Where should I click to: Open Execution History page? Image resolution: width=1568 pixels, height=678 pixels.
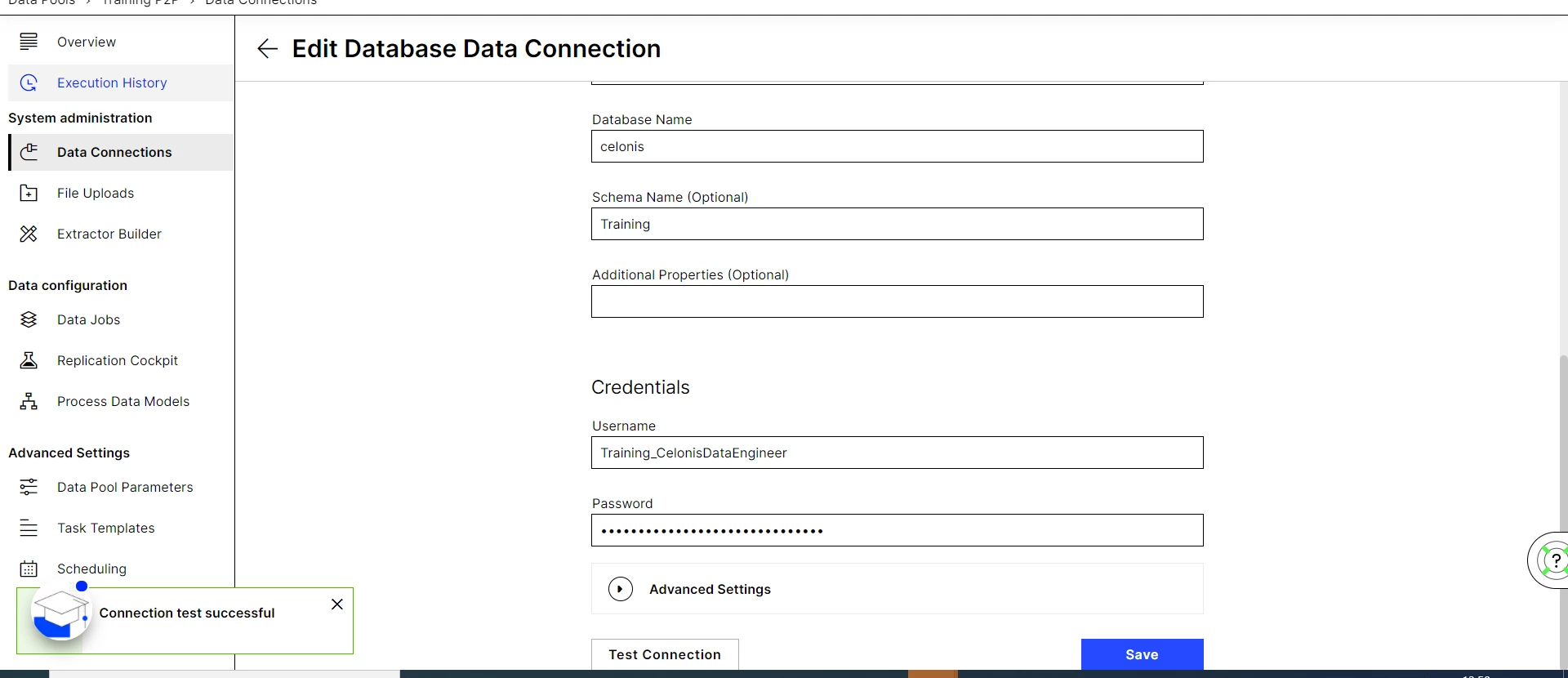[x=112, y=83]
